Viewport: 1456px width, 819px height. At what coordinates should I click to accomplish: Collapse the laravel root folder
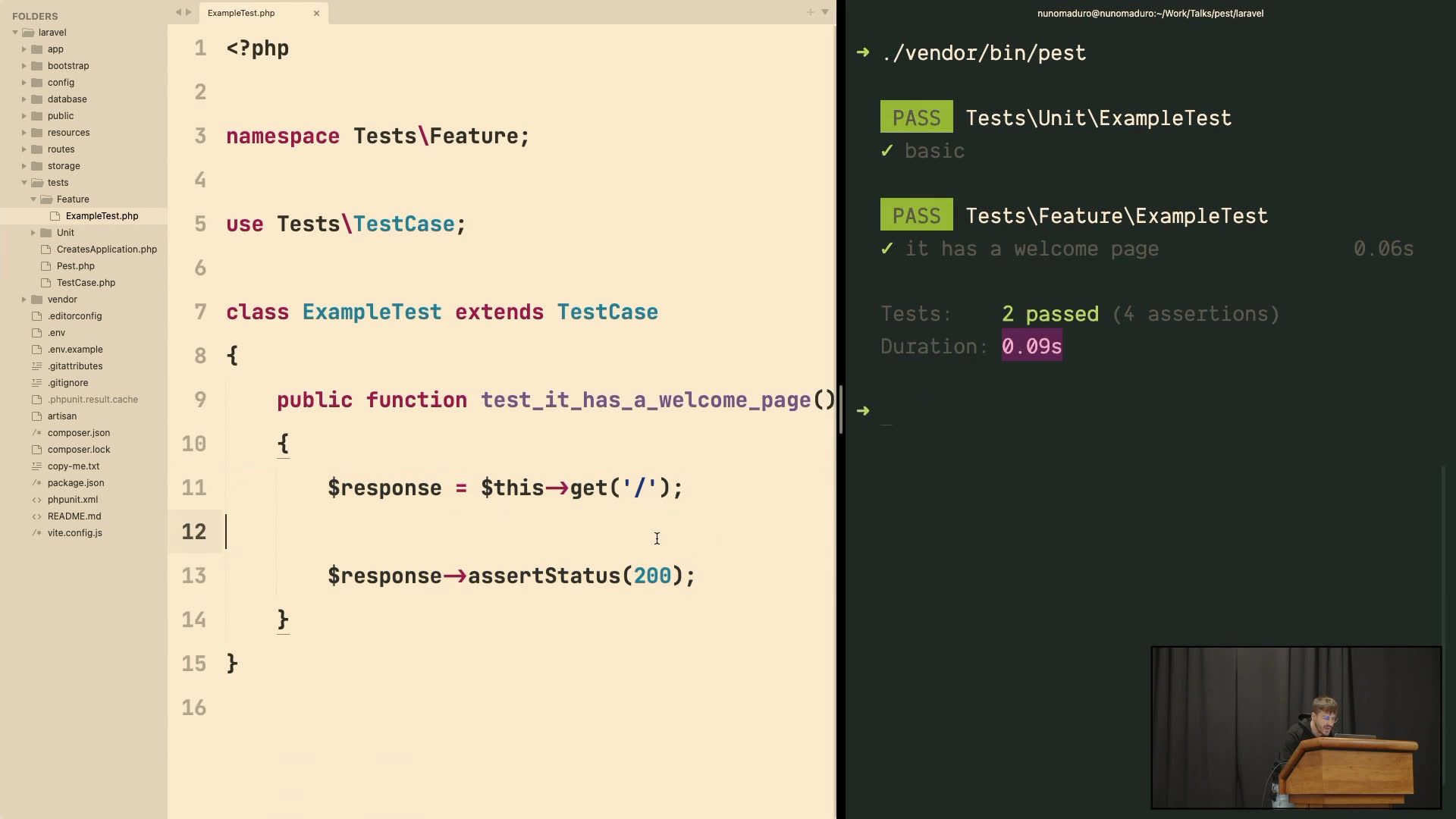pyautogui.click(x=14, y=33)
